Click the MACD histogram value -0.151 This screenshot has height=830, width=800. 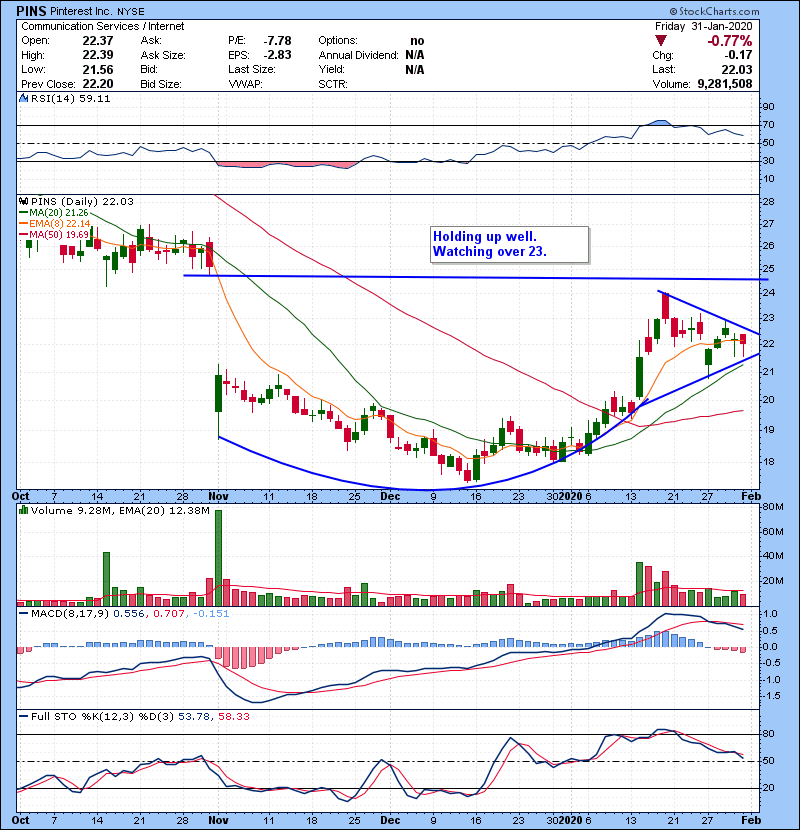211,614
